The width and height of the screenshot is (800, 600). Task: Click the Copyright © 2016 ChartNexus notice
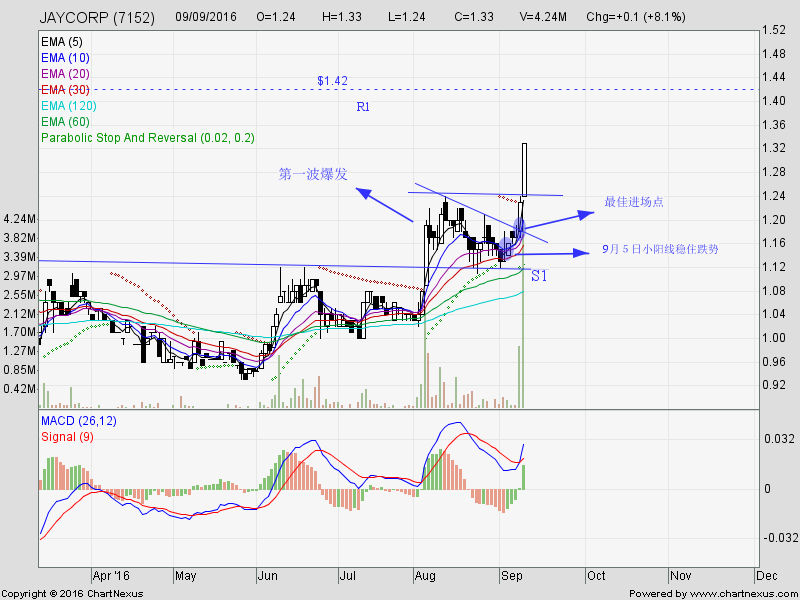tap(72, 594)
